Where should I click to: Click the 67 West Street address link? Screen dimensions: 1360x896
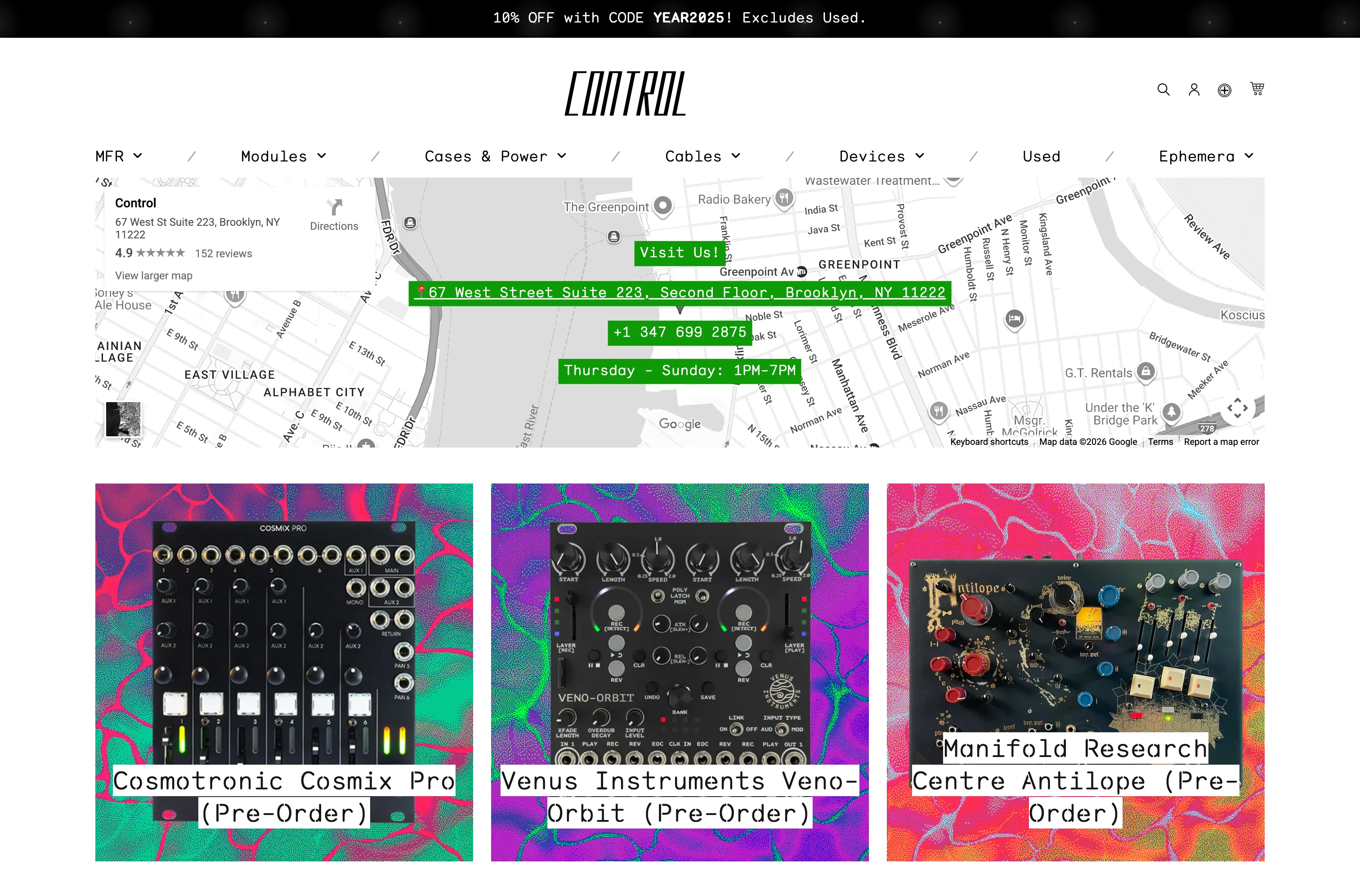[x=679, y=292]
